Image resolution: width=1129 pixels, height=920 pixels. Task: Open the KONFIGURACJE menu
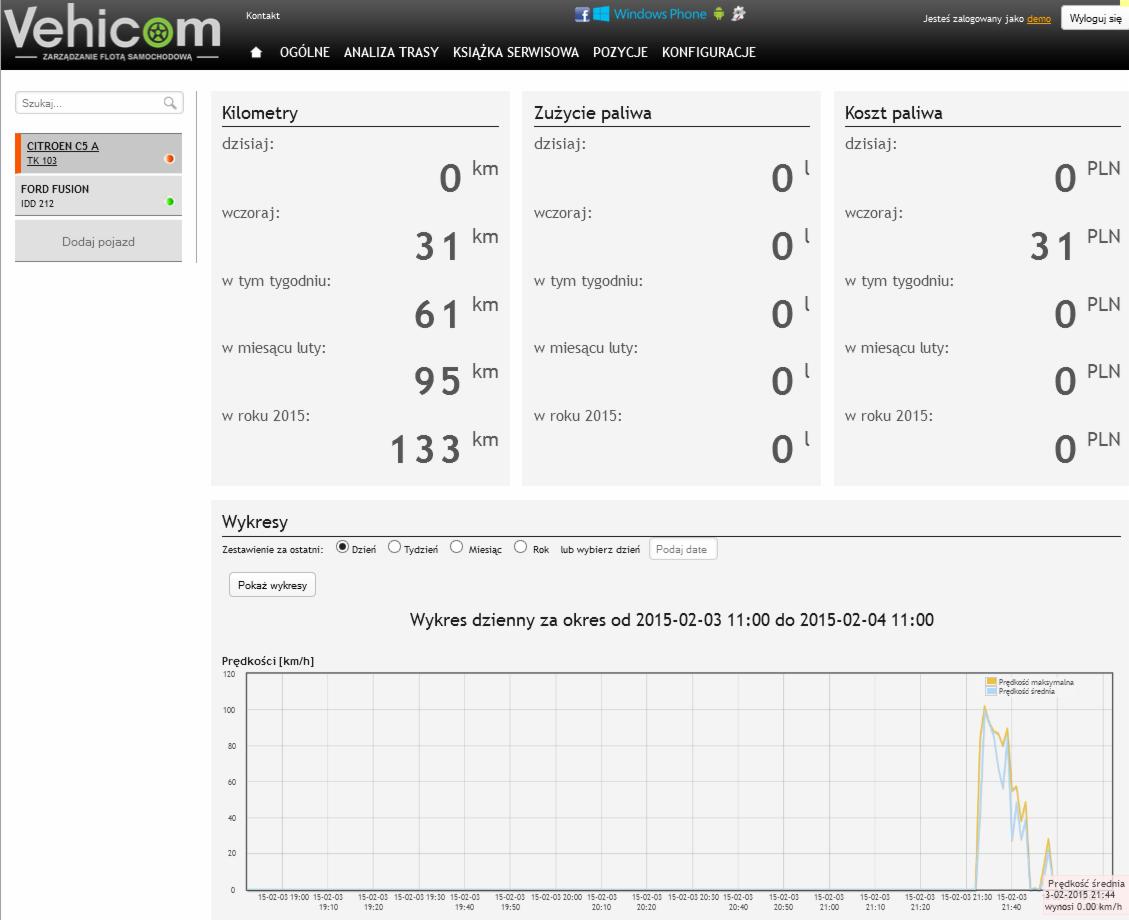[708, 53]
